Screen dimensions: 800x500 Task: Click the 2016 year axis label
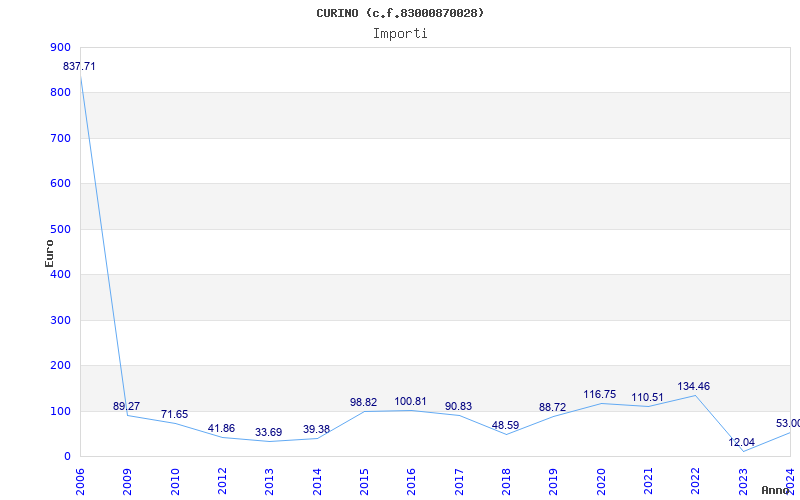point(411,482)
